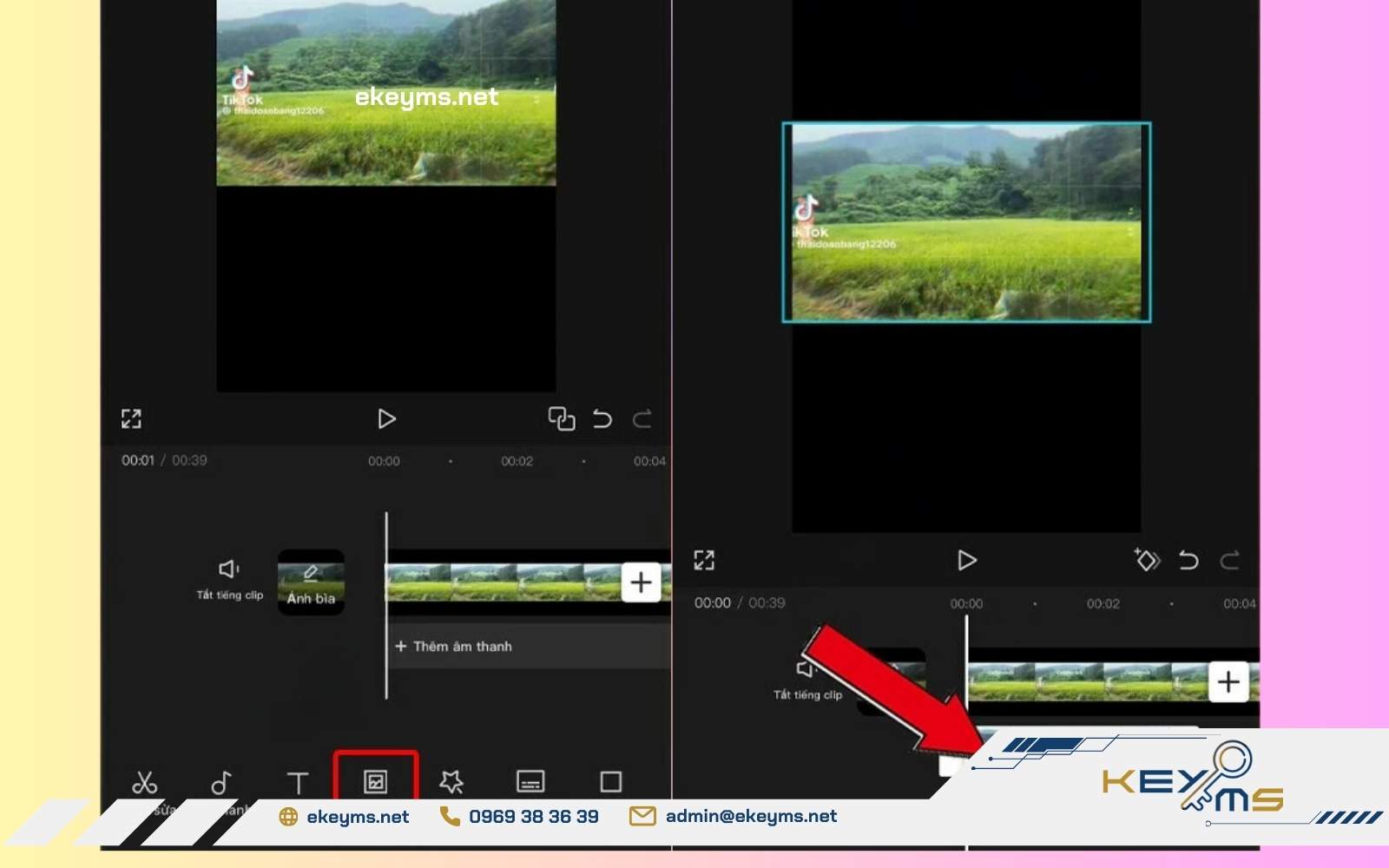Viewport: 1389px width, 868px height.
Task: Open the music note audio tool
Action: point(221,783)
